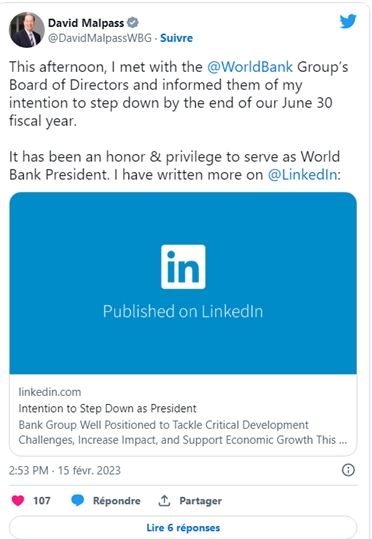
Task: Follow the account via Suivre
Action: (x=176, y=38)
